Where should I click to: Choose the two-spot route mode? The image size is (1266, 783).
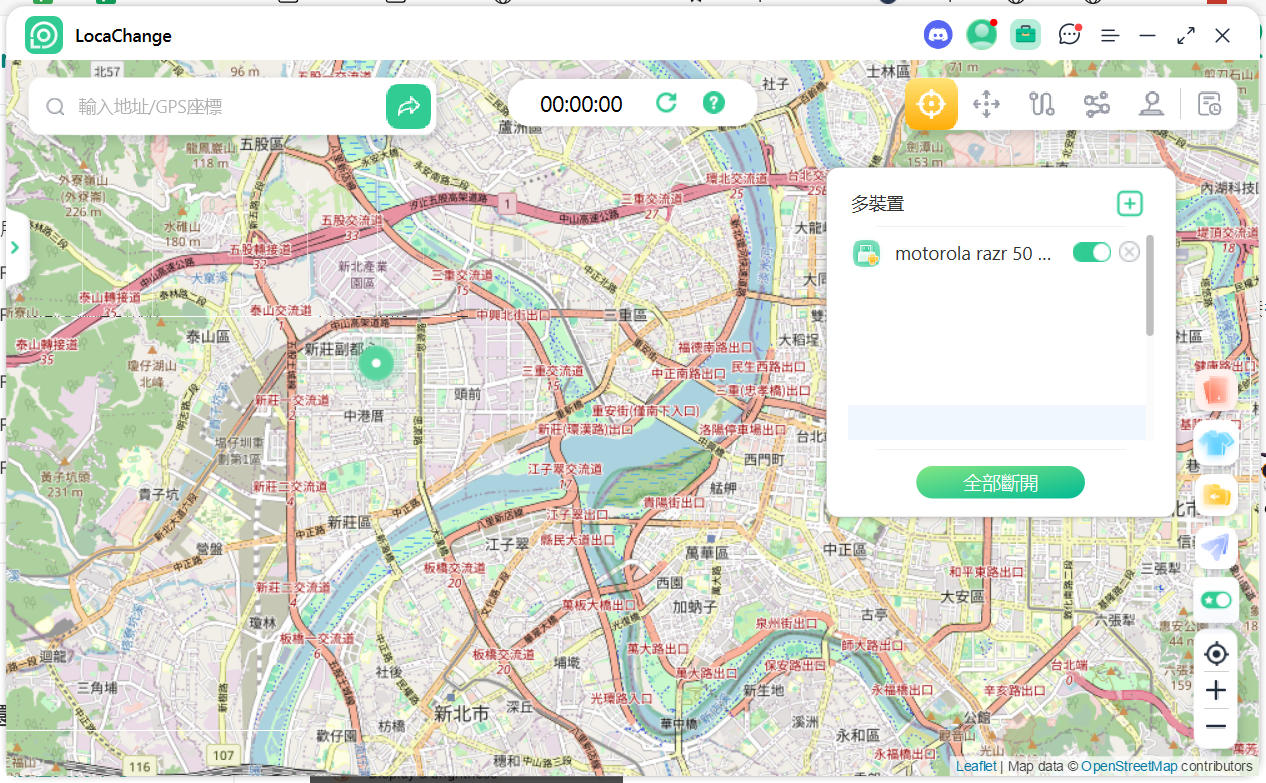(1042, 104)
